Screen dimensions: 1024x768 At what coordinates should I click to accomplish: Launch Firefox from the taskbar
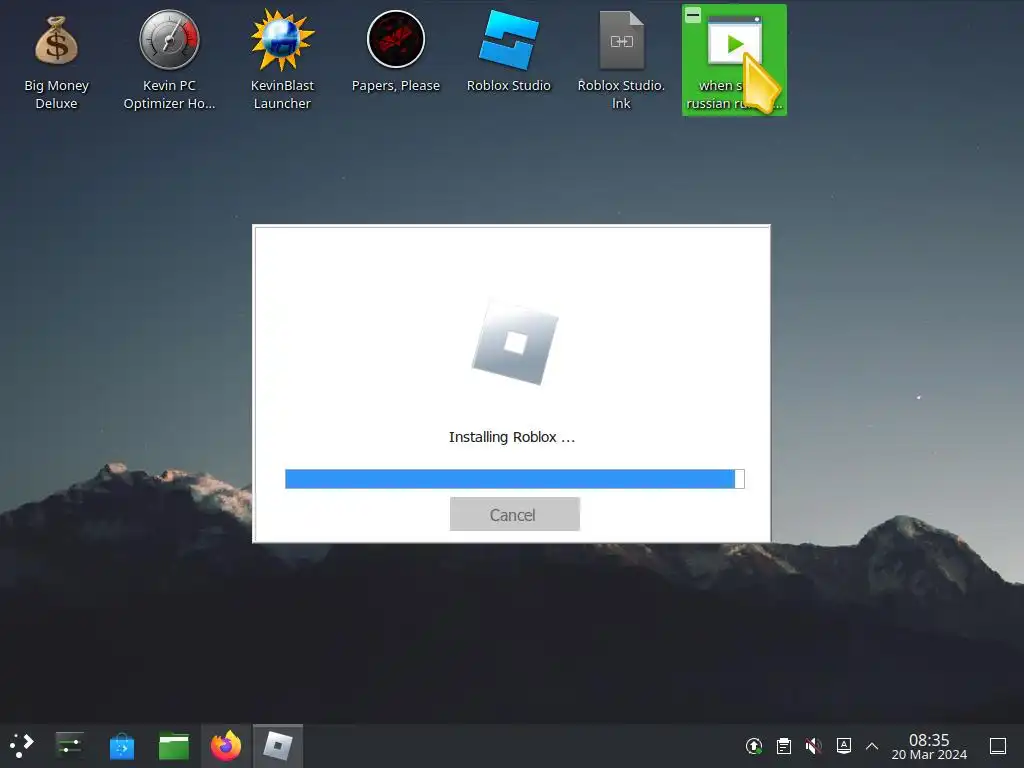pos(226,745)
